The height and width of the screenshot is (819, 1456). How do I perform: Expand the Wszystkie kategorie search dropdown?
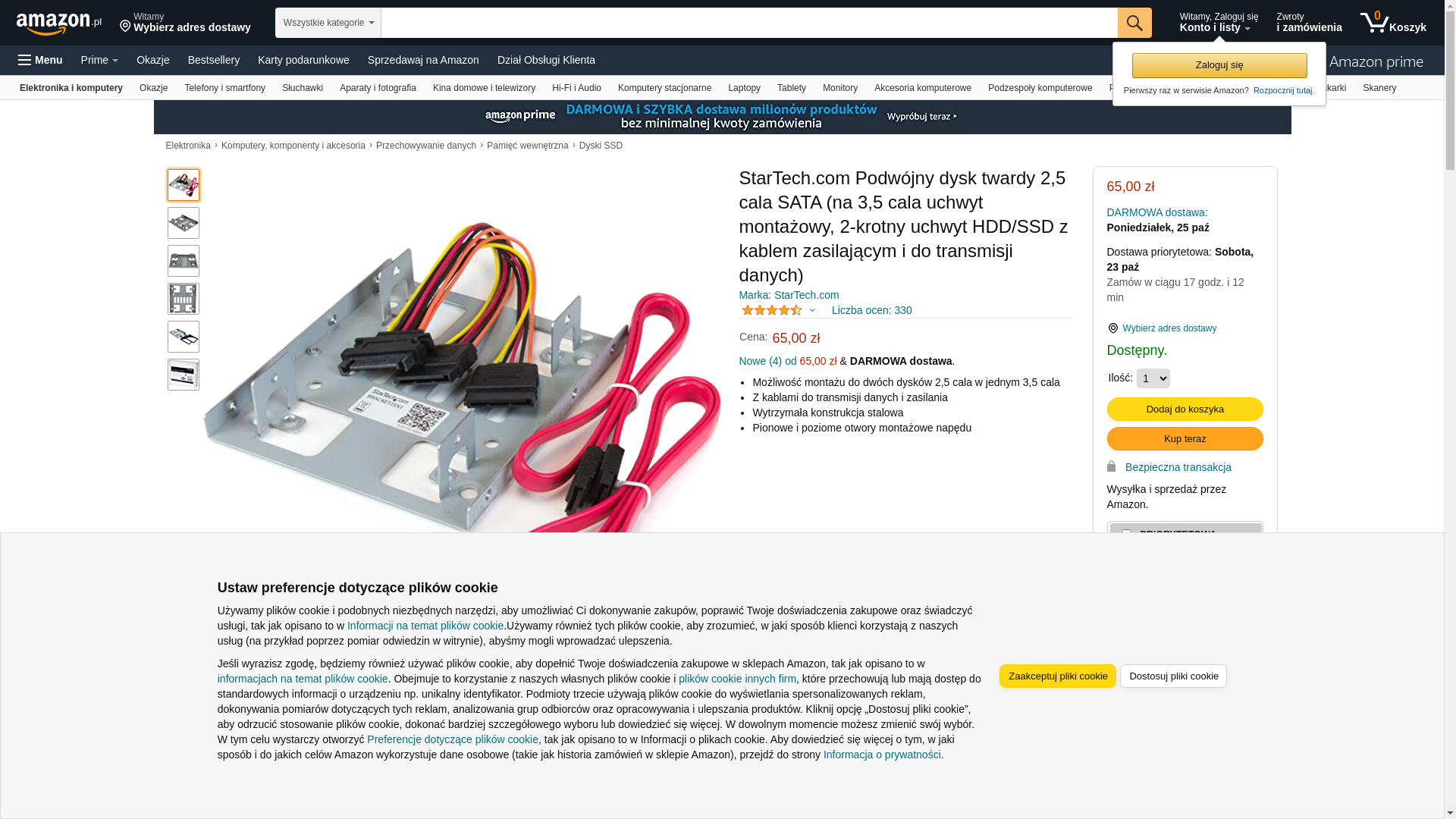pyautogui.click(x=328, y=23)
